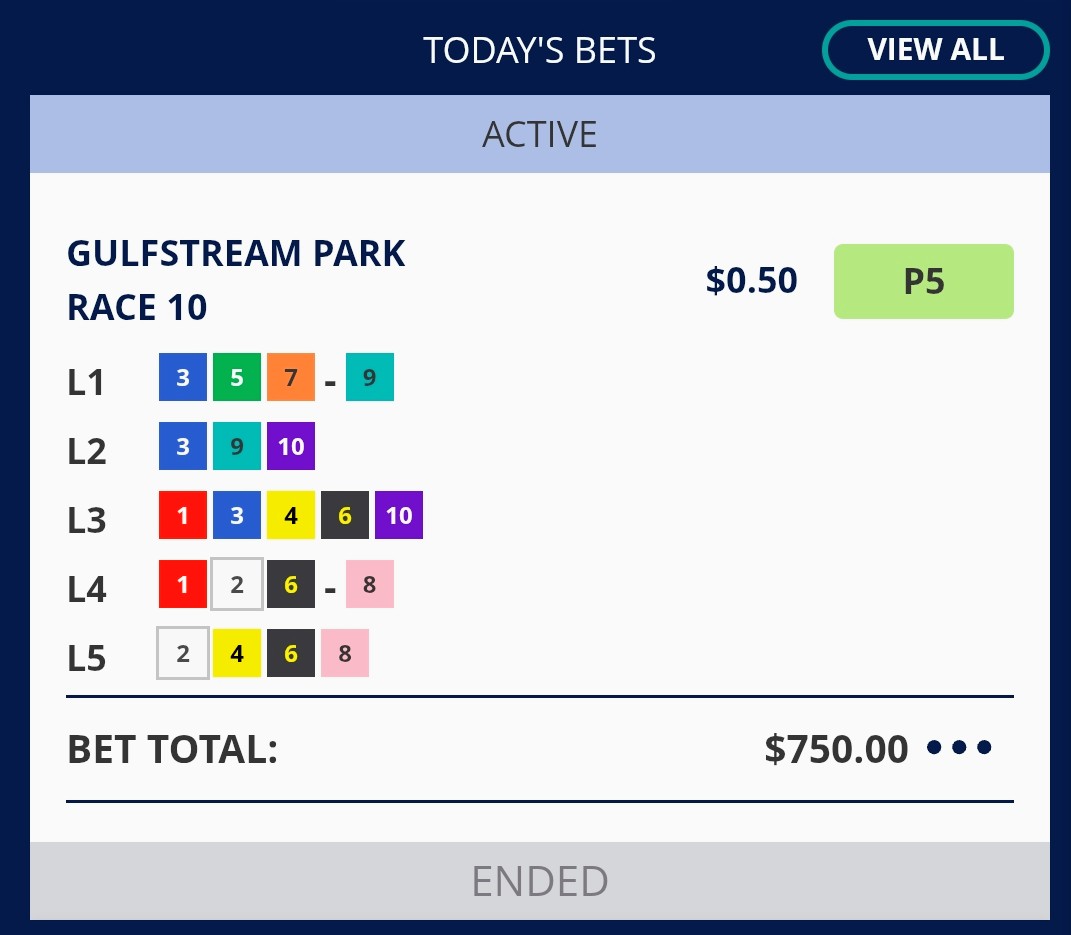Click the pink 8 runner in L4
This screenshot has width=1071, height=935.
click(370, 584)
